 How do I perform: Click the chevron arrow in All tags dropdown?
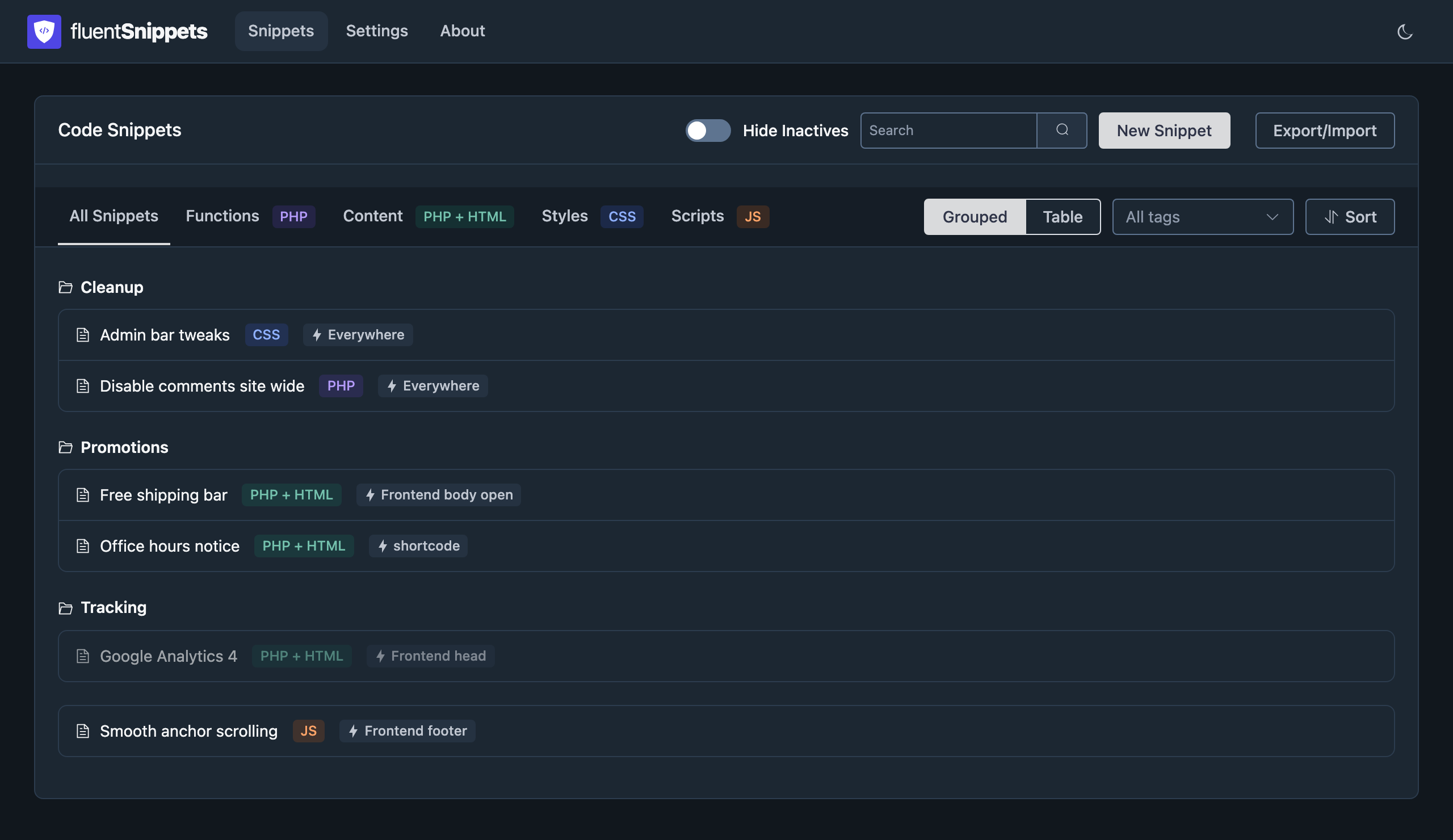[1272, 217]
